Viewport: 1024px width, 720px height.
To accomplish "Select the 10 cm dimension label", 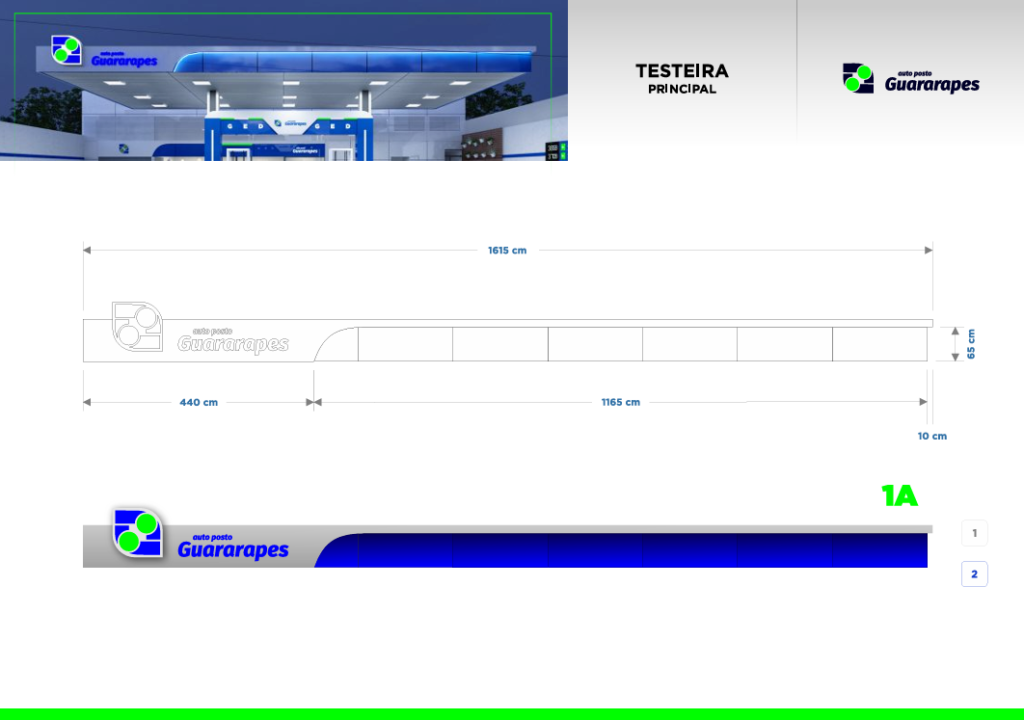I will coord(932,436).
